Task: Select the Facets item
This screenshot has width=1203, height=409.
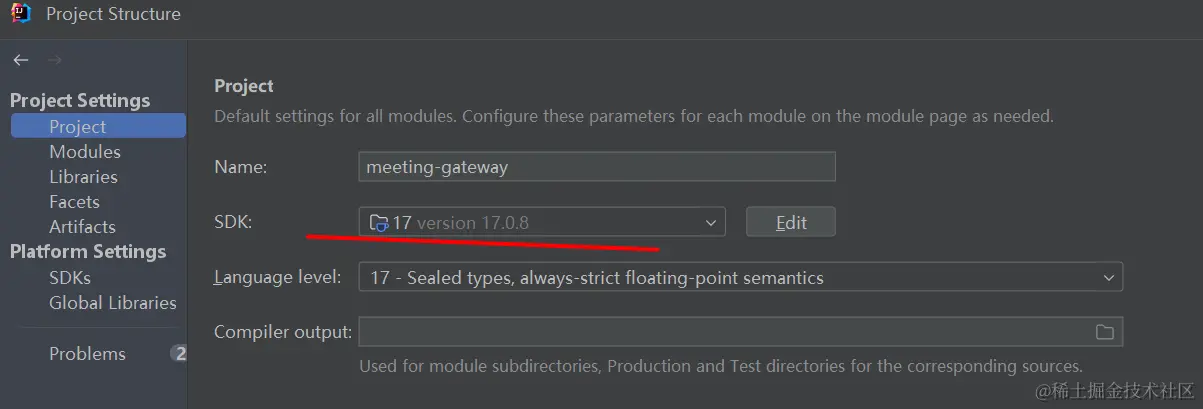Action: pos(74,201)
